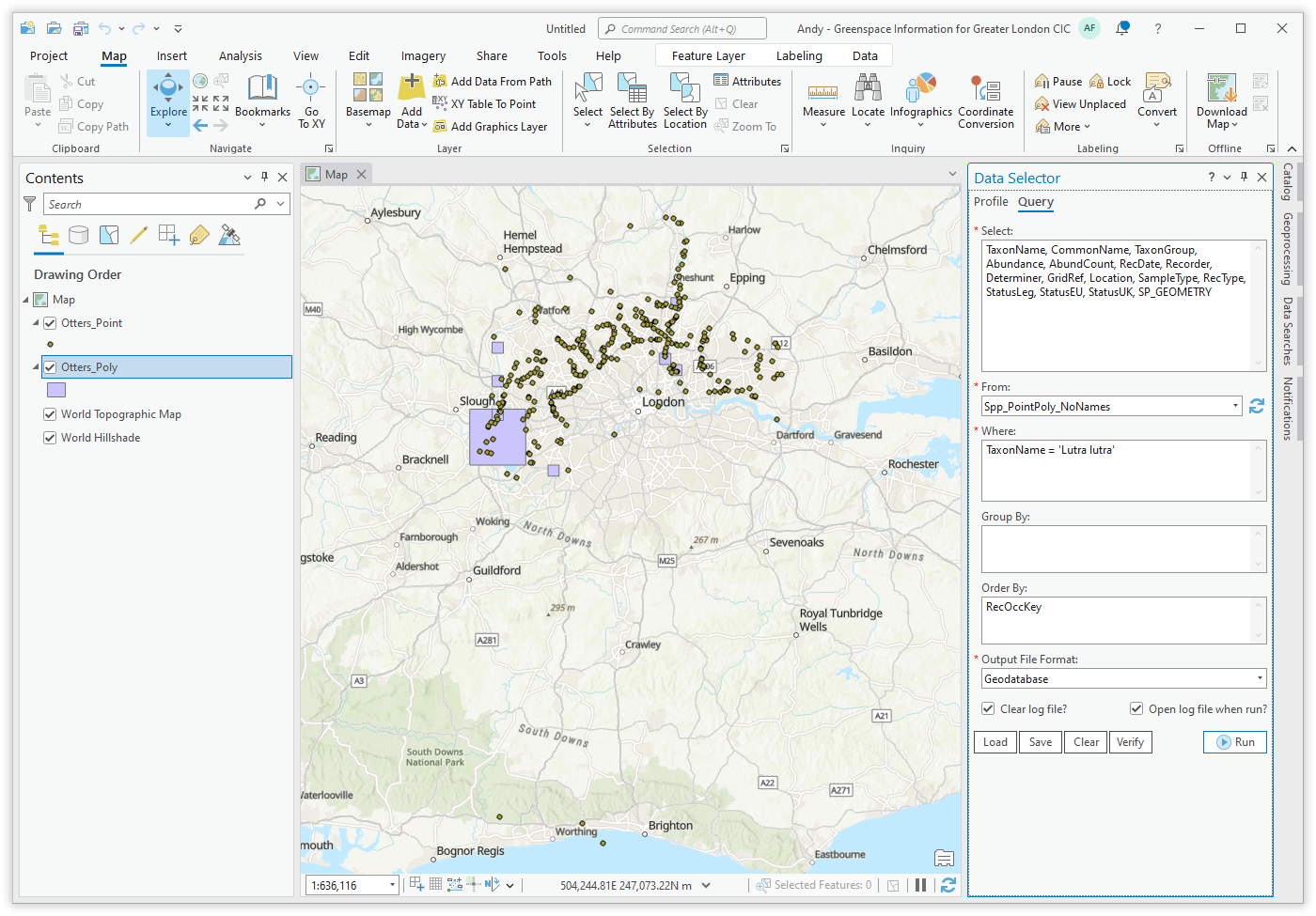Screen dimensions: 1316x916
Task: Click the Add Data icon
Action: point(412,87)
